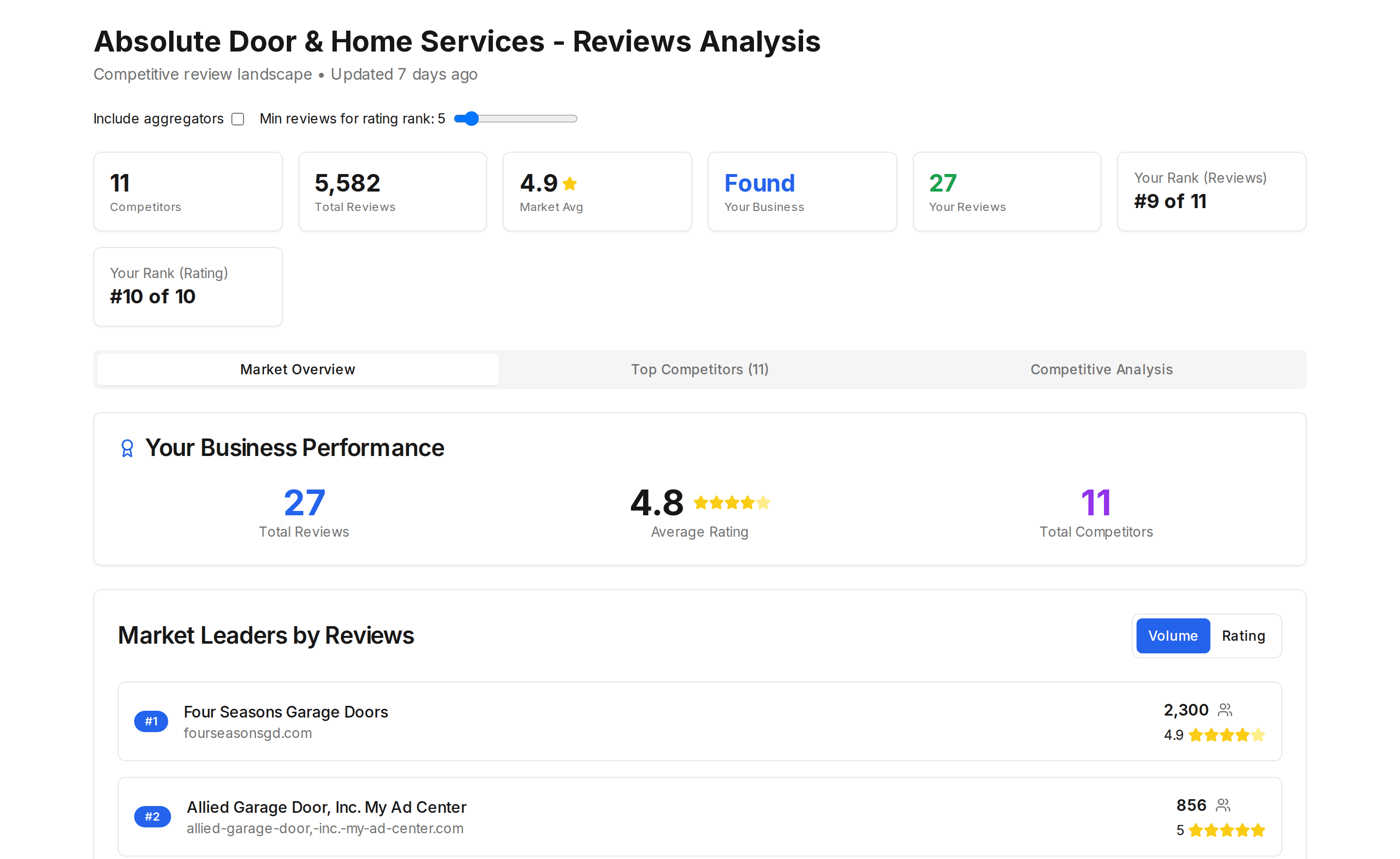Open the Competitive Analysis tab
The image size is (1400, 859).
pos(1101,369)
